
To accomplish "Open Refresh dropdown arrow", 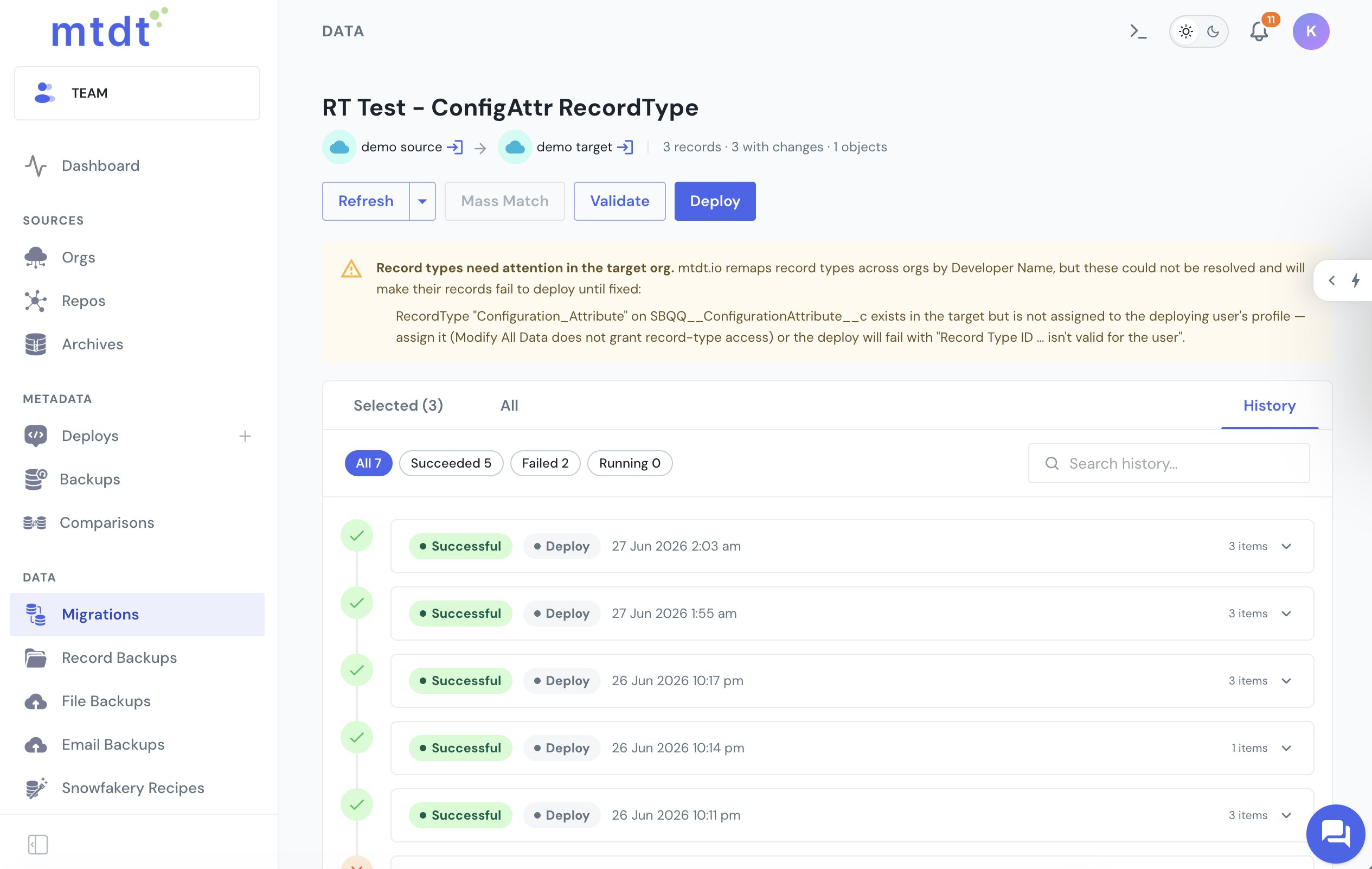I will (422, 201).
